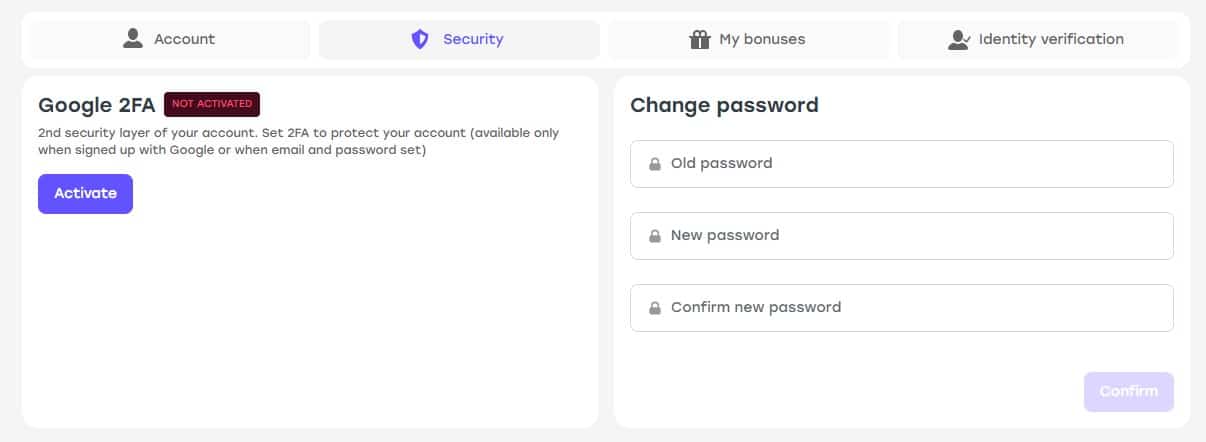This screenshot has height=442, width=1206.
Task: Open the Account tab
Action: tap(170, 40)
